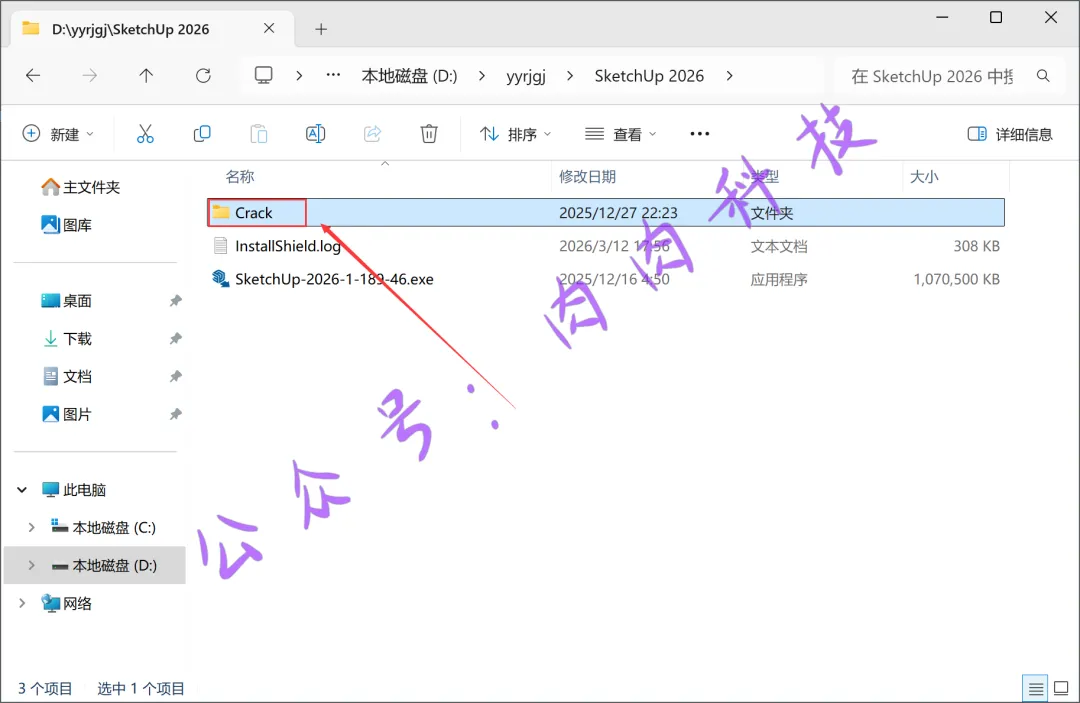
Task: Open the 查看 (View) dropdown
Action: tap(621, 134)
